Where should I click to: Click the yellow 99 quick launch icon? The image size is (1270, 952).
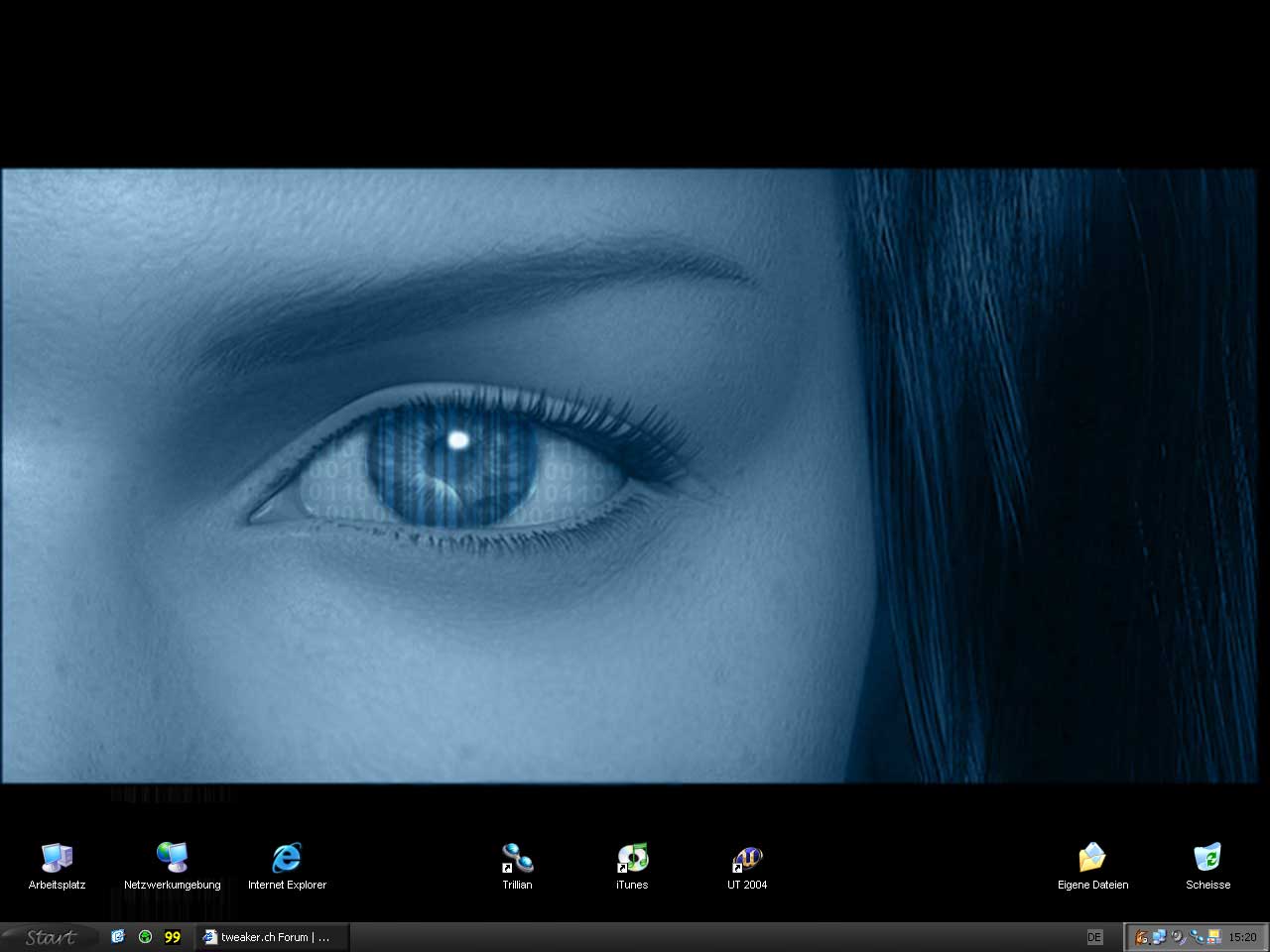pyautogui.click(x=173, y=937)
